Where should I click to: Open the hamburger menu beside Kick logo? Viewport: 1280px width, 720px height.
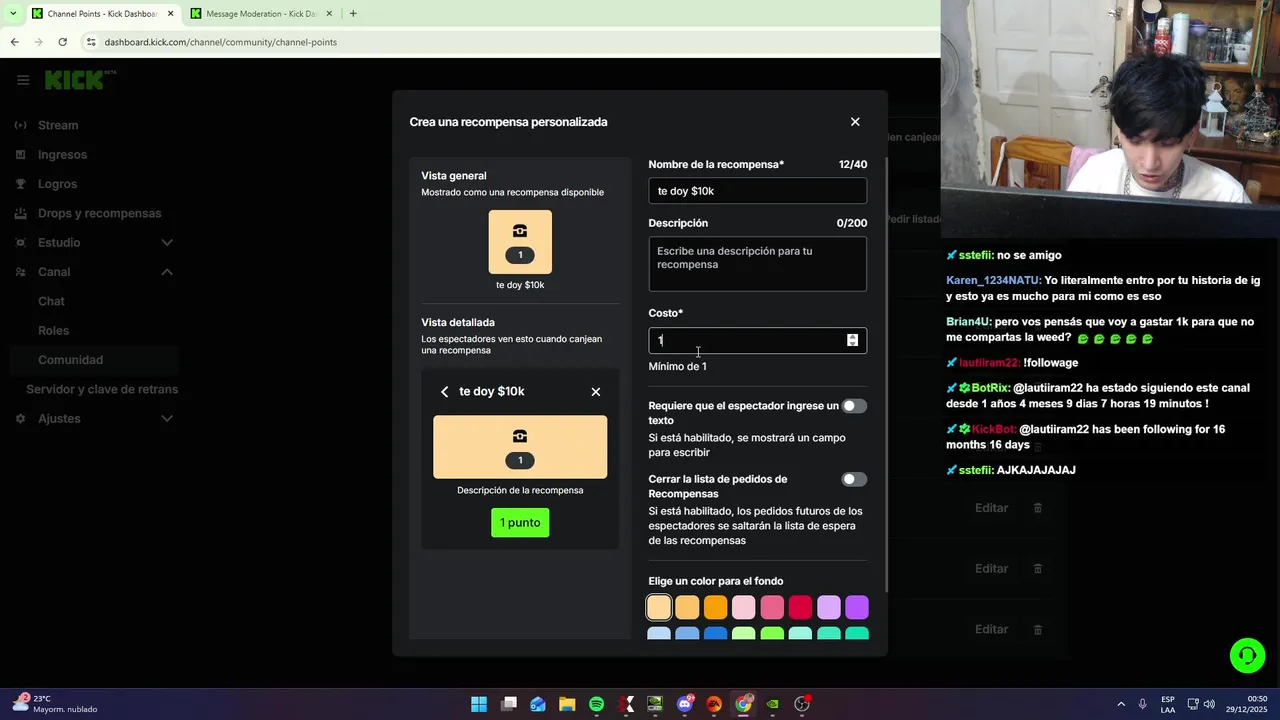pyautogui.click(x=23, y=81)
